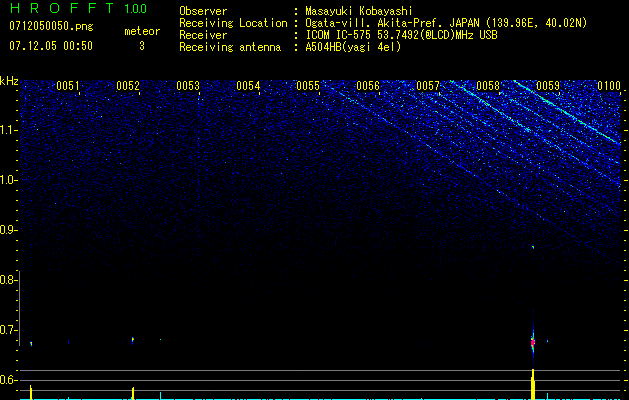Click the 0057 time marker

click(x=428, y=86)
